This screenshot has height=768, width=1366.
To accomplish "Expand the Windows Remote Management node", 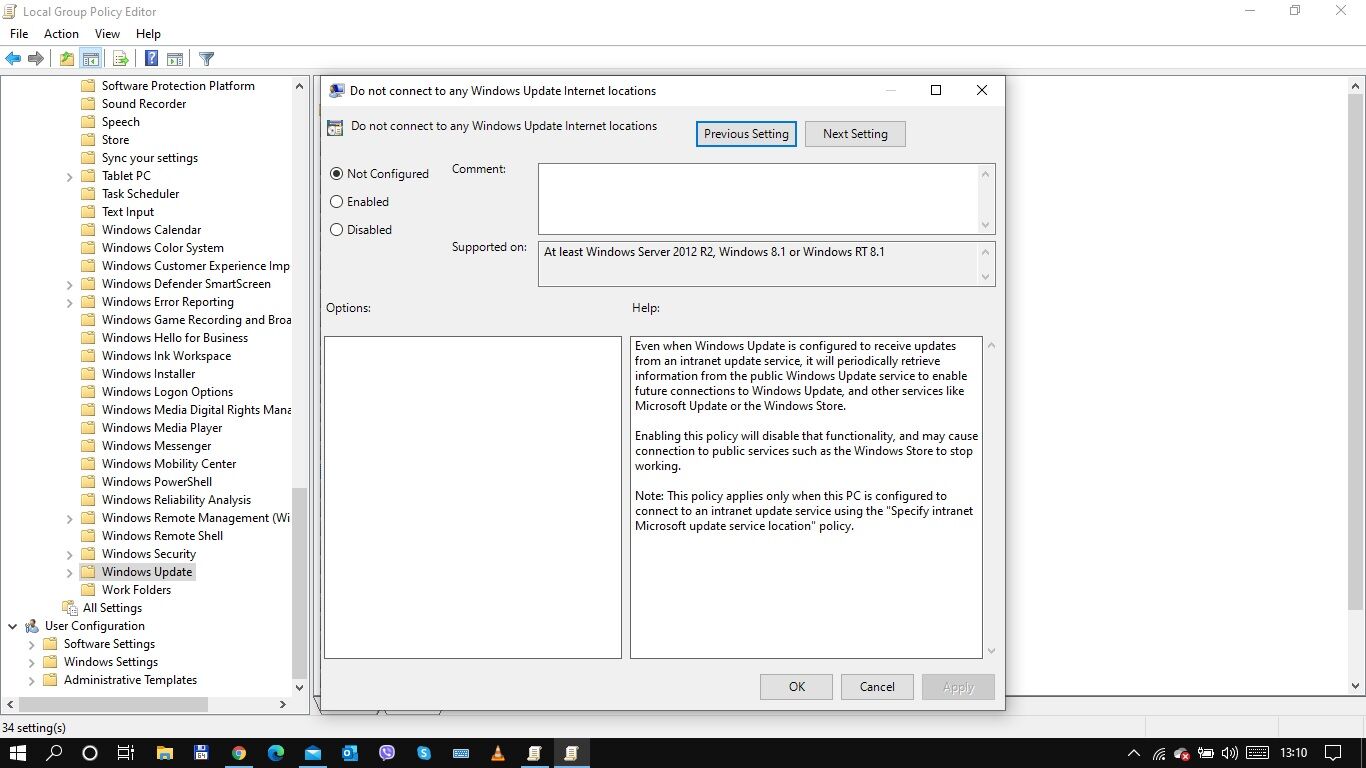I will (70, 519).
